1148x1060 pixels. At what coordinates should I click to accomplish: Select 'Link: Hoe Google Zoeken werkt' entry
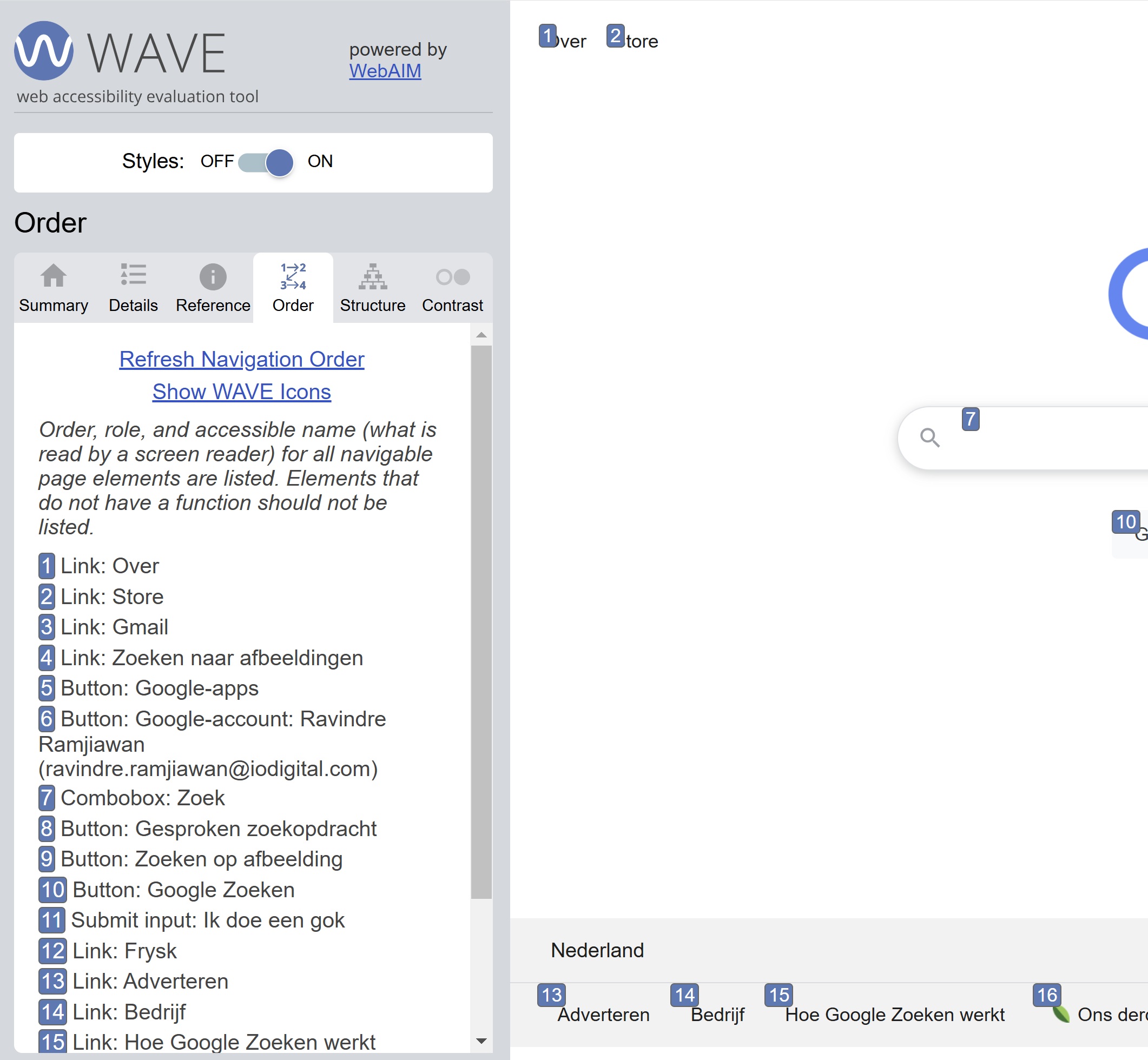(x=207, y=1043)
